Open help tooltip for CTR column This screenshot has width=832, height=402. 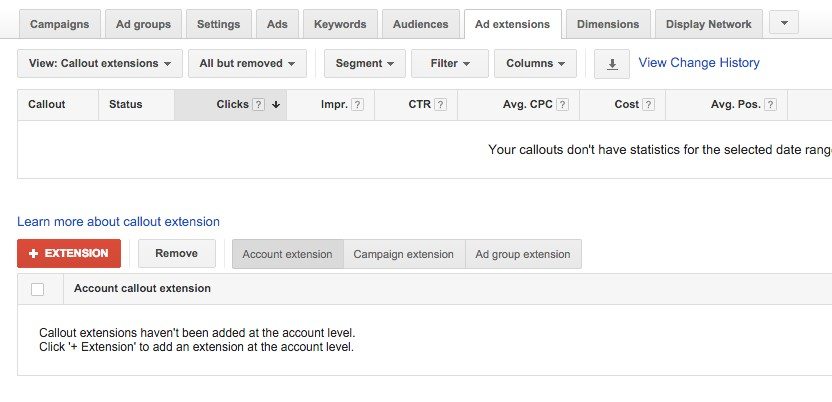[440, 104]
